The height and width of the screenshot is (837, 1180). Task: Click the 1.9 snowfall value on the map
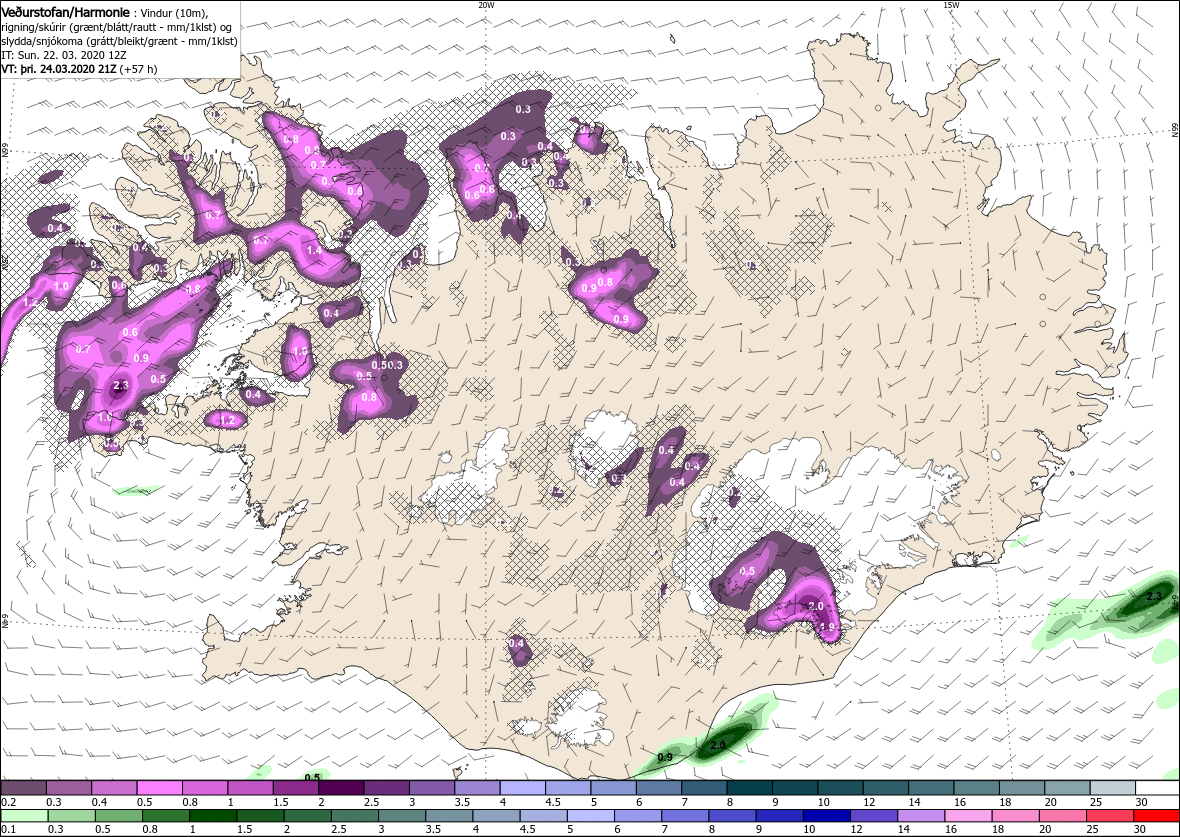click(x=828, y=626)
